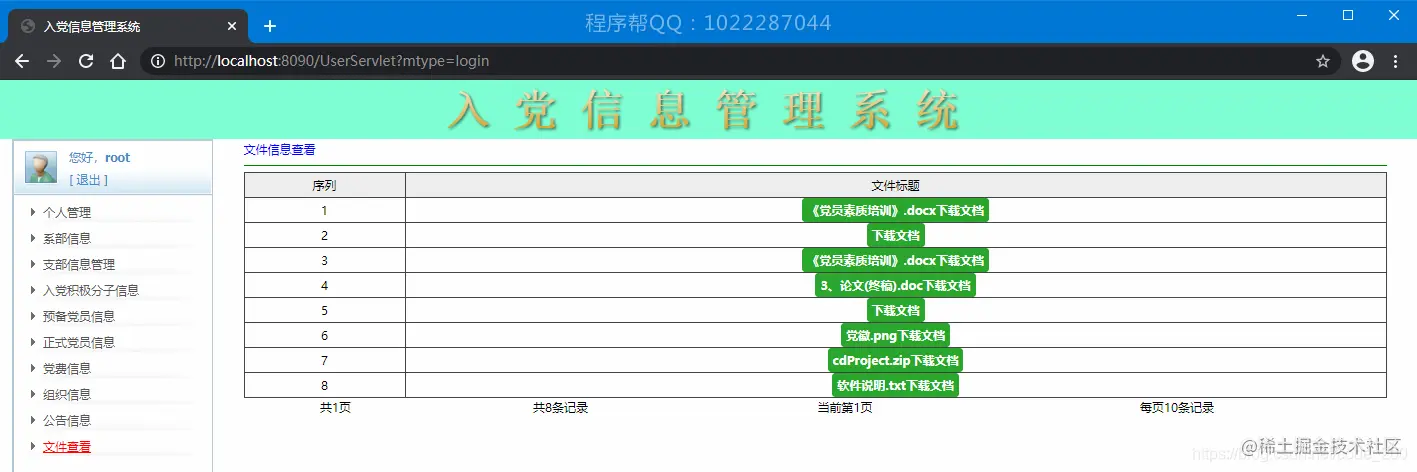This screenshot has height=472, width=1417.
Task: Download the 党徽.png file
Action: (895, 335)
